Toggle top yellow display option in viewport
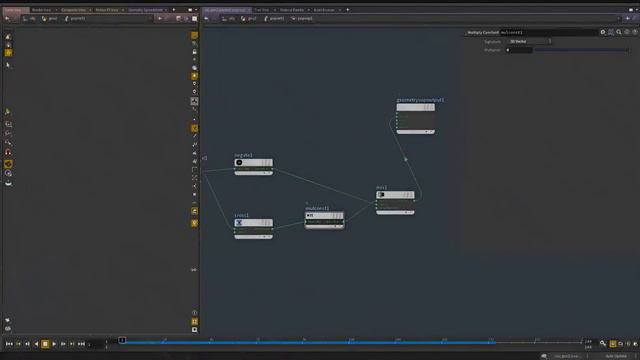The image size is (640, 360). (195, 36)
